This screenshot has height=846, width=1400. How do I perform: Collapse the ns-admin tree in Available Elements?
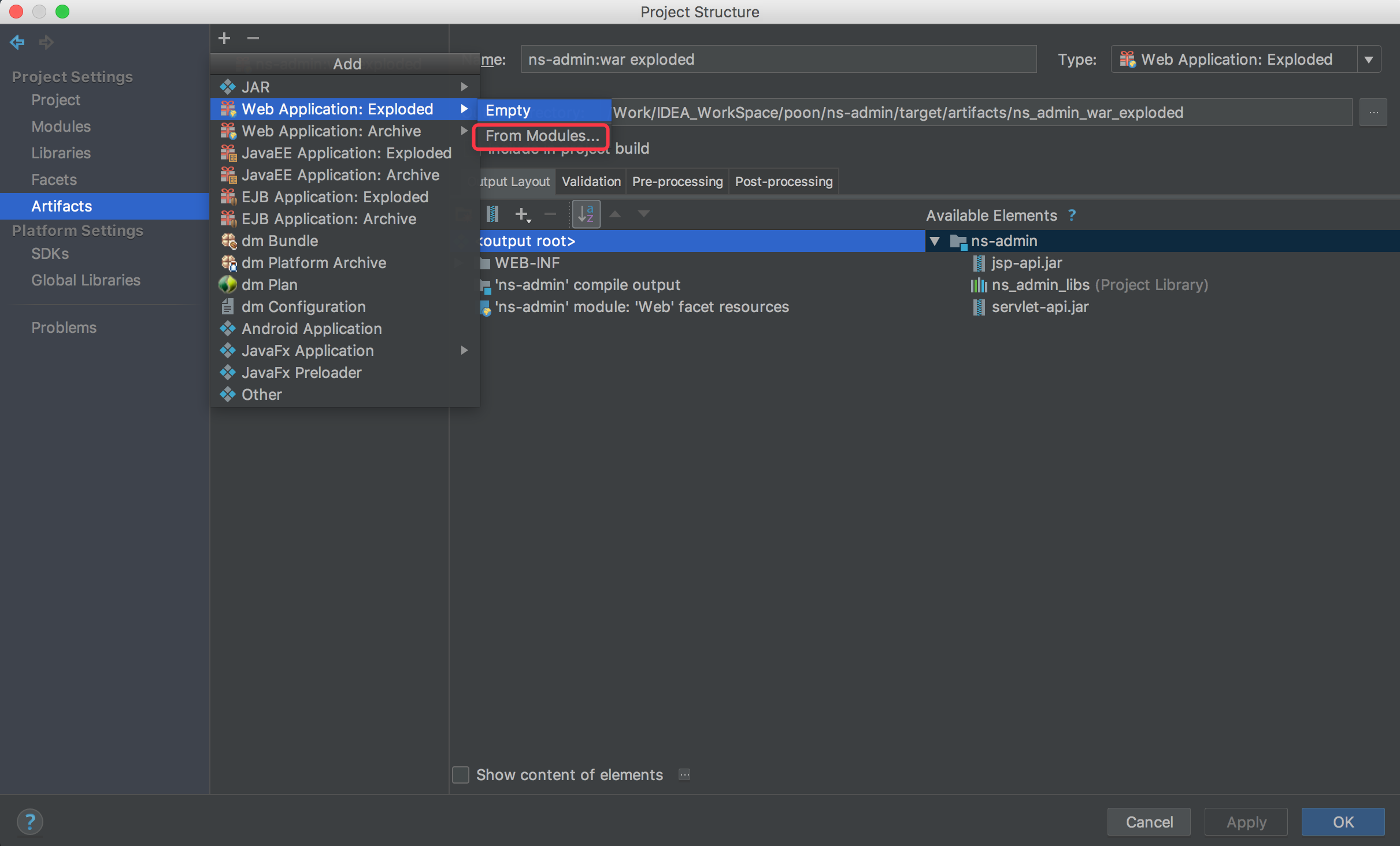[934, 241]
